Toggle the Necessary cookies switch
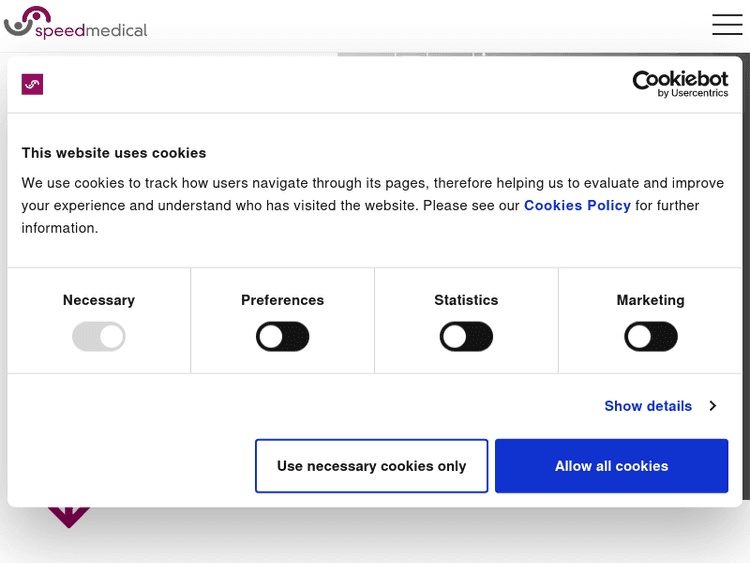750x563 pixels. [98, 336]
